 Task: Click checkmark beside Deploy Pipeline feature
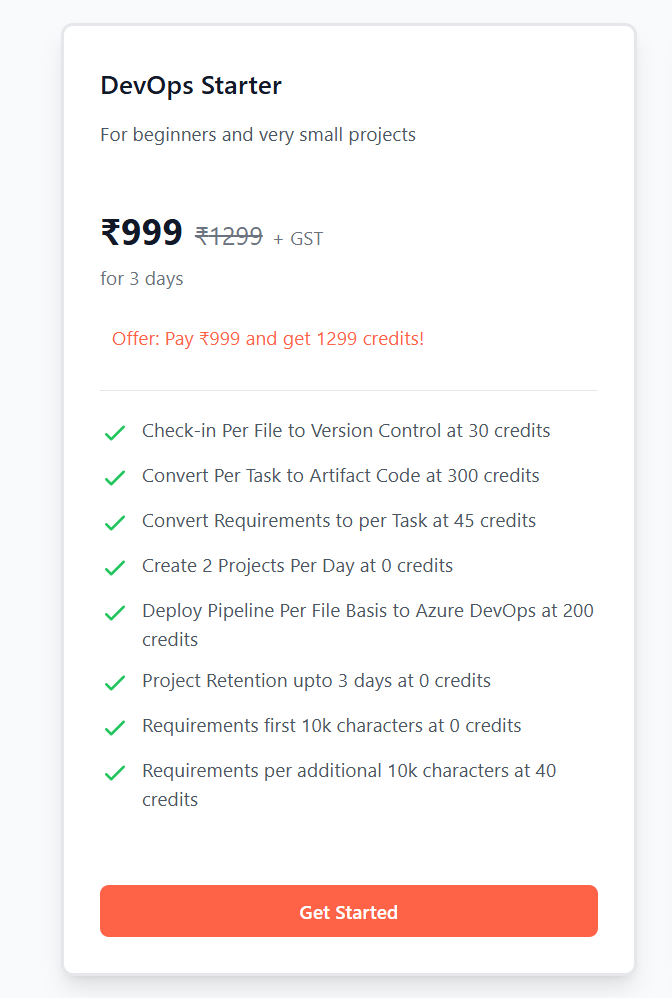(115, 613)
